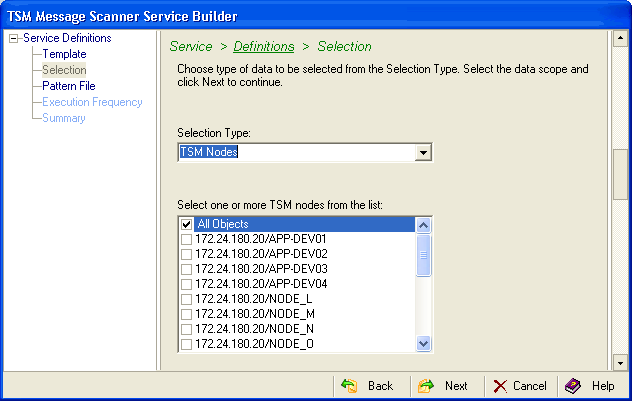This screenshot has width=632, height=401.
Task: Click the purple Help book icon
Action: click(573, 386)
